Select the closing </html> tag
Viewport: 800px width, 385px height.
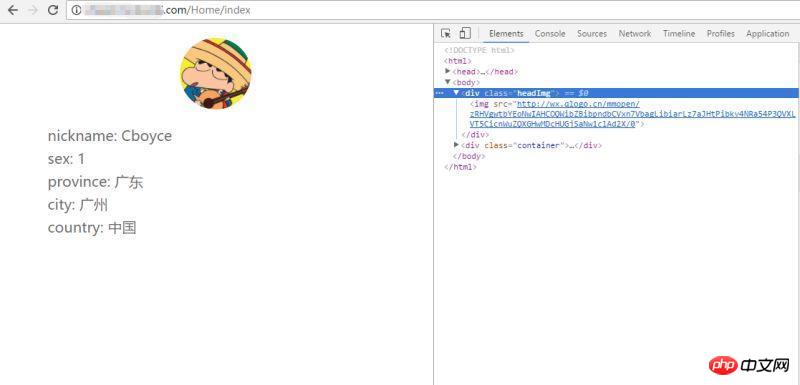[x=460, y=167]
